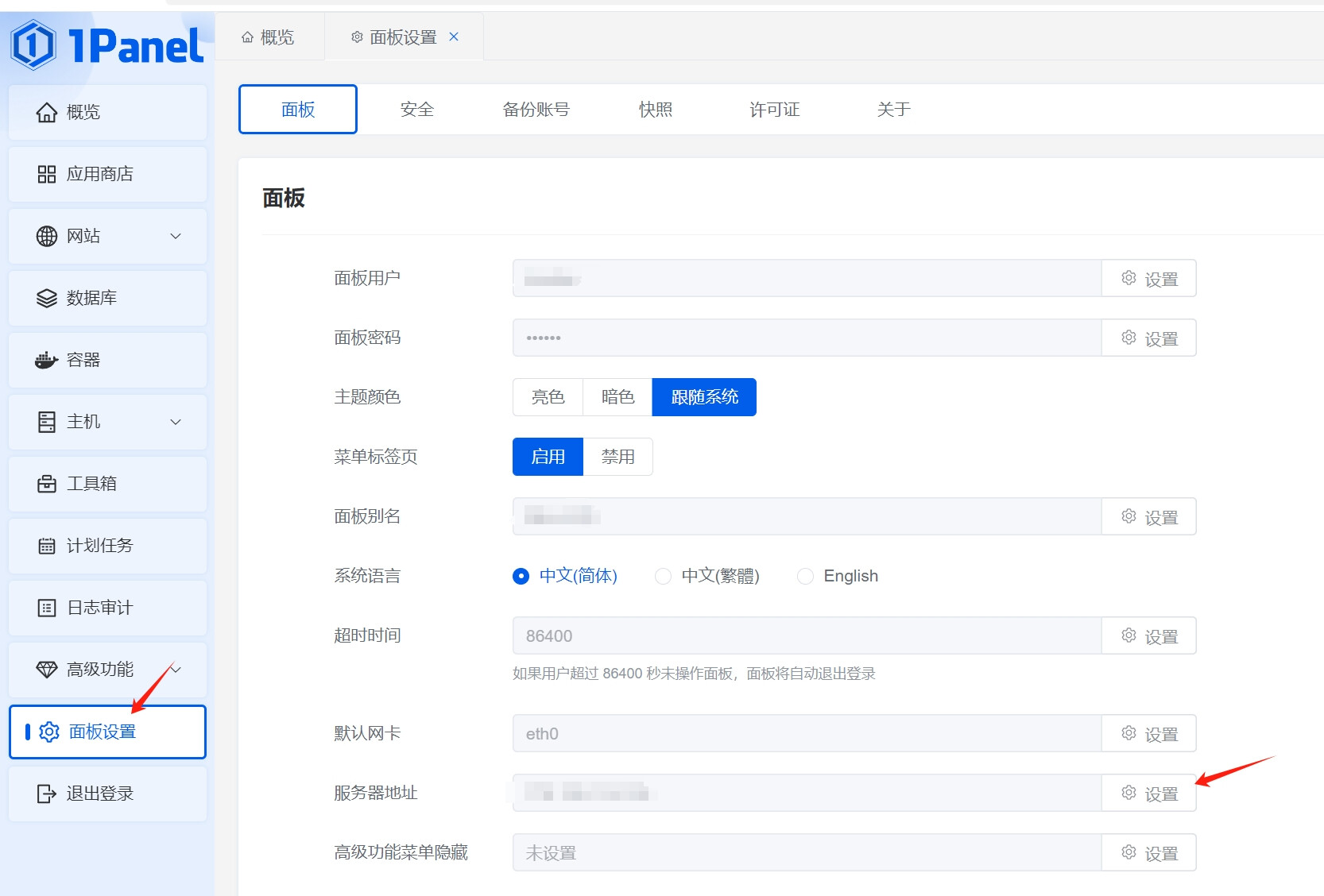Screen dimensions: 1324x896
Task: Click the 面板别名 input field
Action: pos(807,516)
